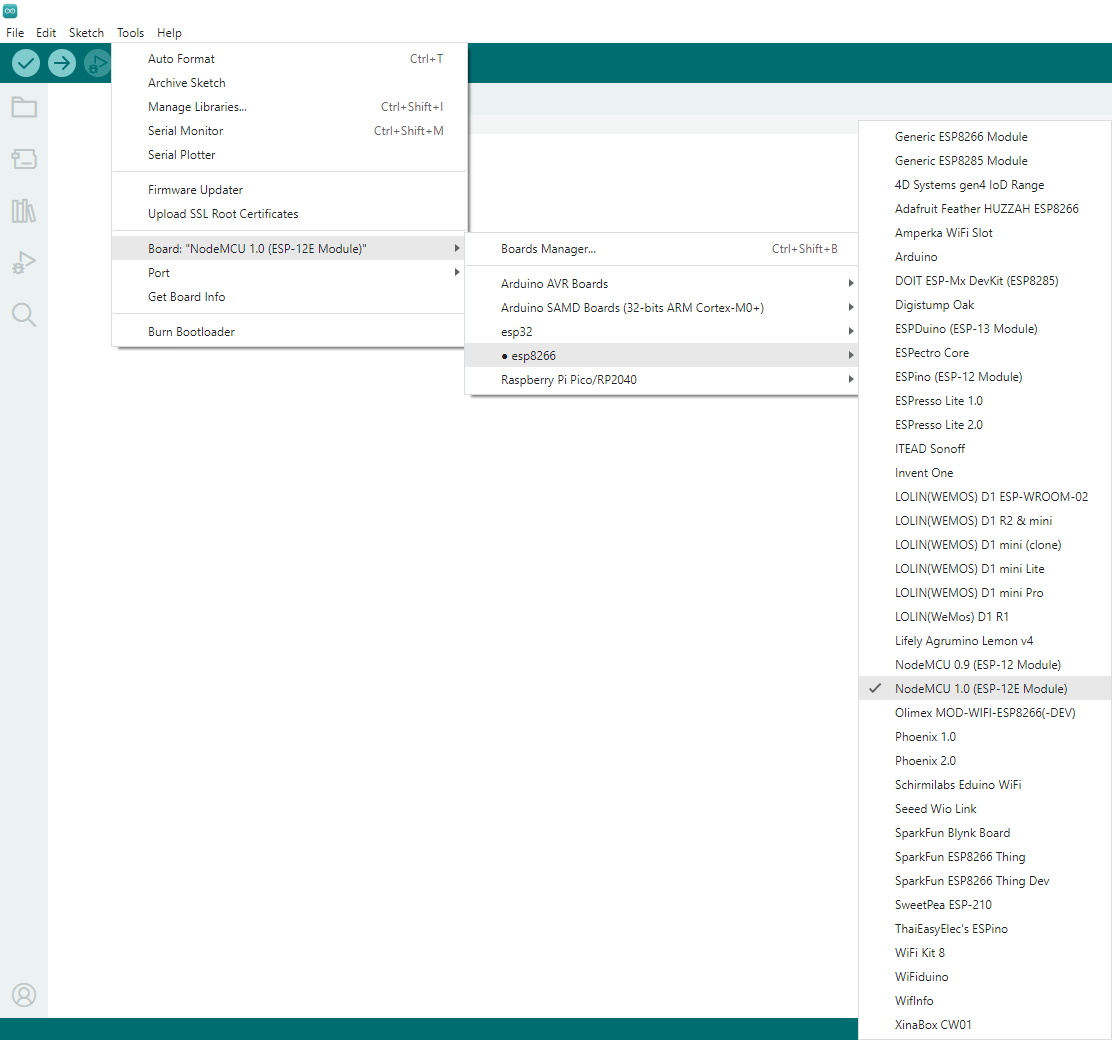The image size is (1112, 1040).
Task: Open Firmware Updater
Action: click(x=289, y=190)
